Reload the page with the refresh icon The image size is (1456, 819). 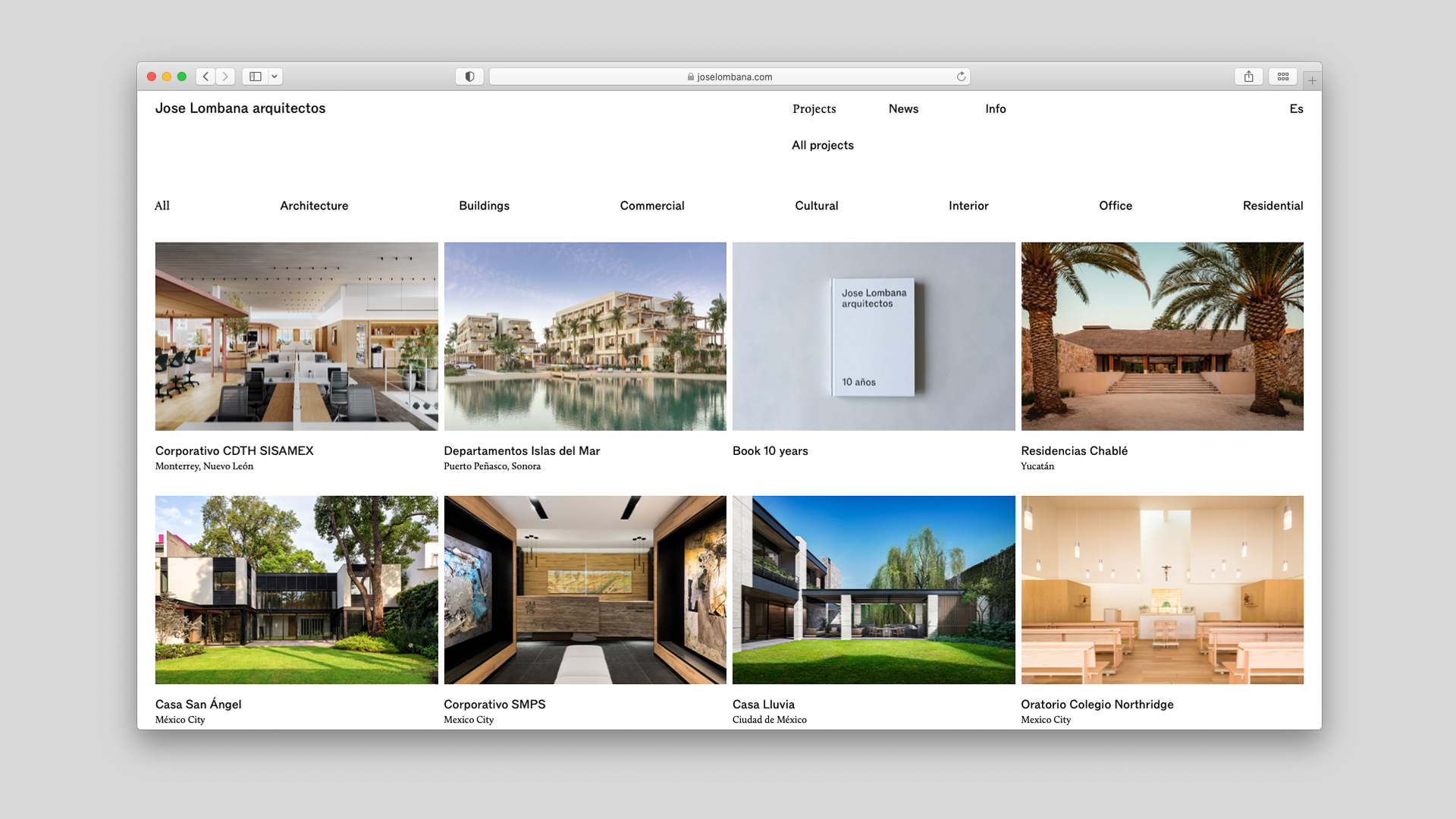pos(961,77)
